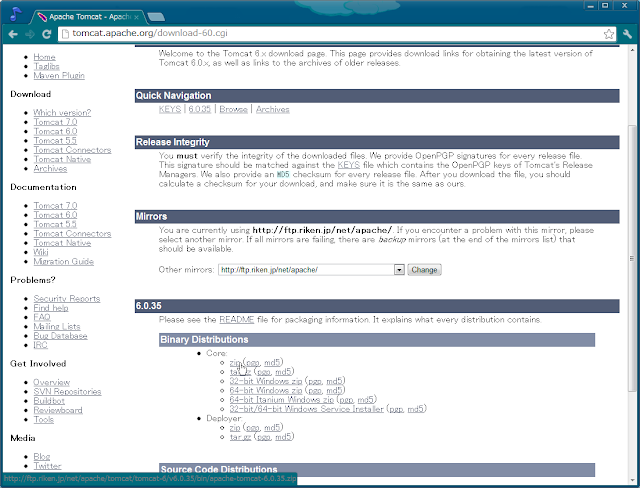Open the FAQ sidebar link
640x488 pixels.
[42, 317]
